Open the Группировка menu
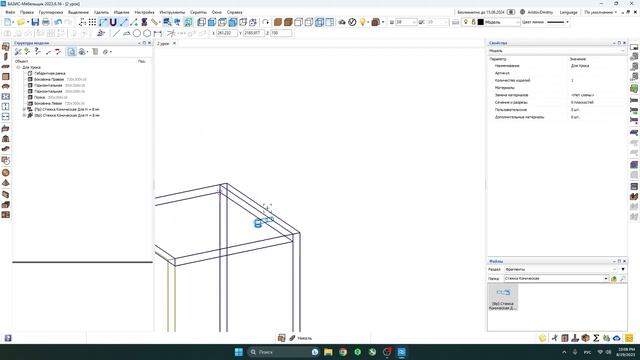 51,12
